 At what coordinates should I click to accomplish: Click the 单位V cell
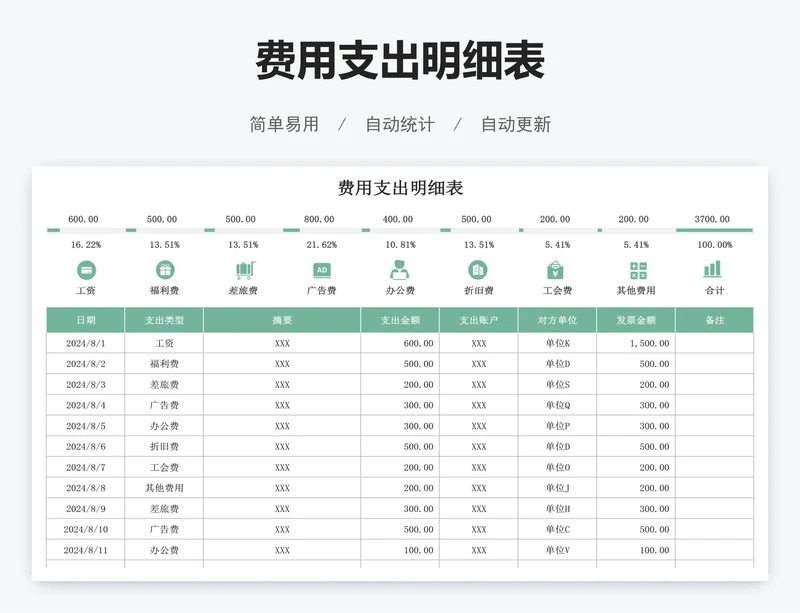[x=557, y=550]
